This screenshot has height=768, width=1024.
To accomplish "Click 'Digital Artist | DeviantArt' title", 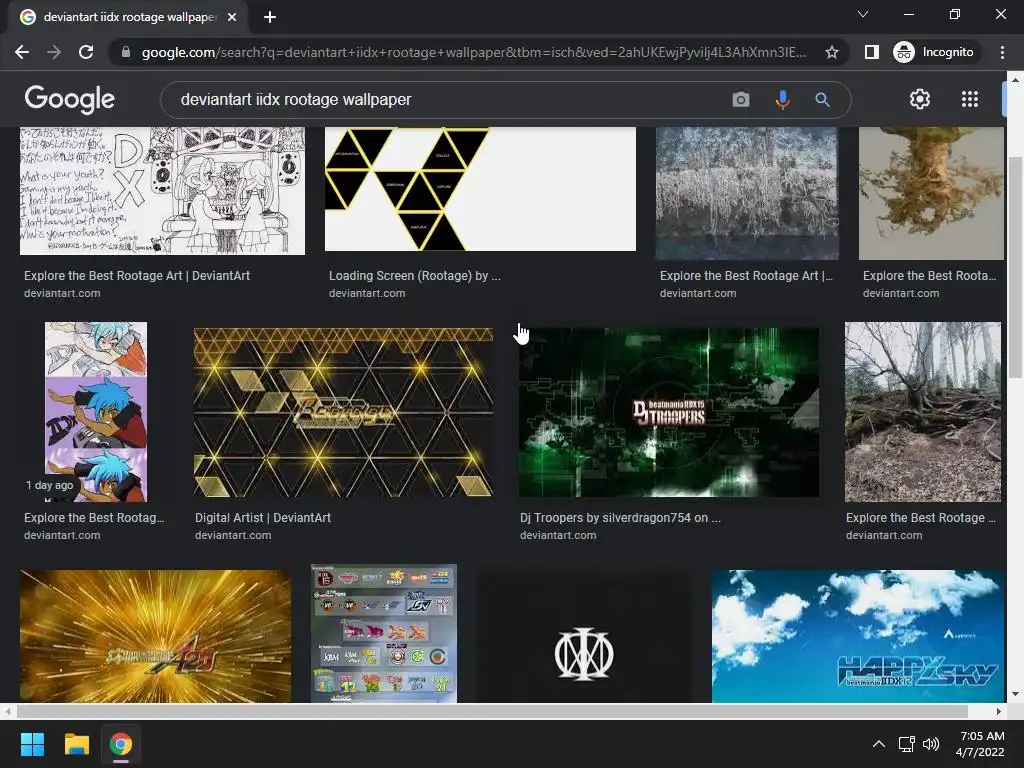I will pos(263,517).
